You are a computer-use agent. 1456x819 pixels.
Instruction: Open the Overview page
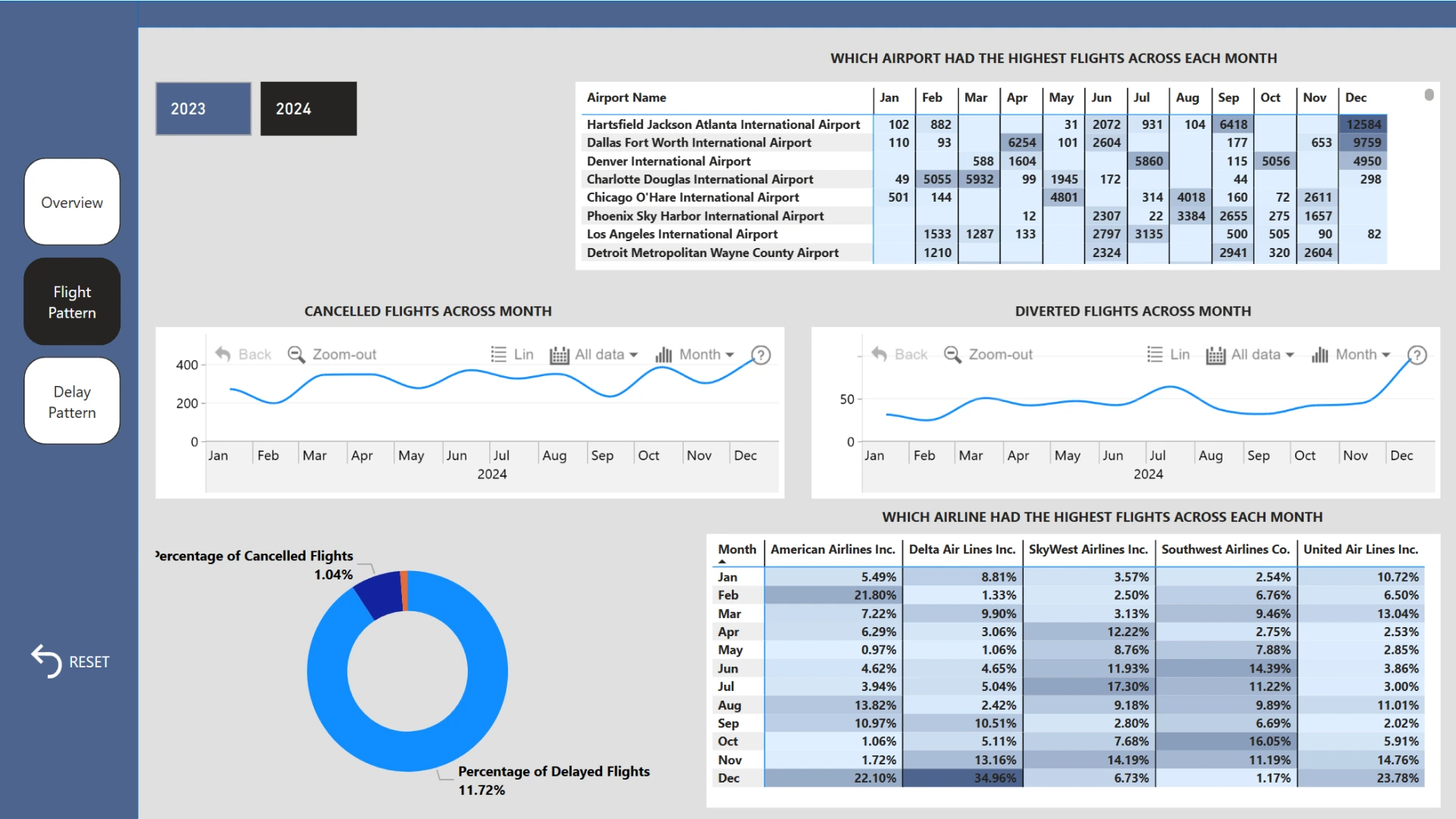[x=72, y=202]
